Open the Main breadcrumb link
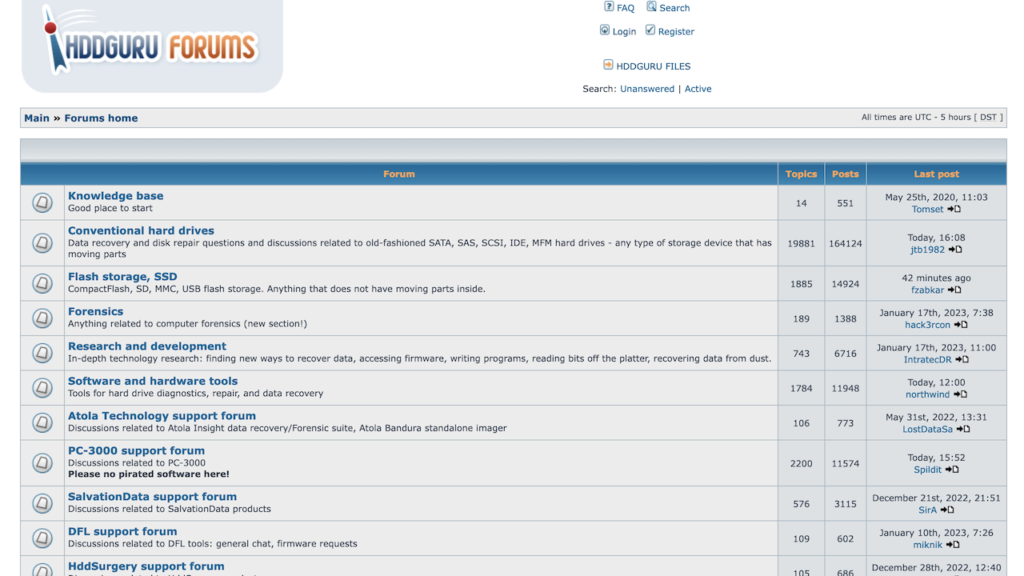This screenshot has height=576, width=1024. (36, 117)
